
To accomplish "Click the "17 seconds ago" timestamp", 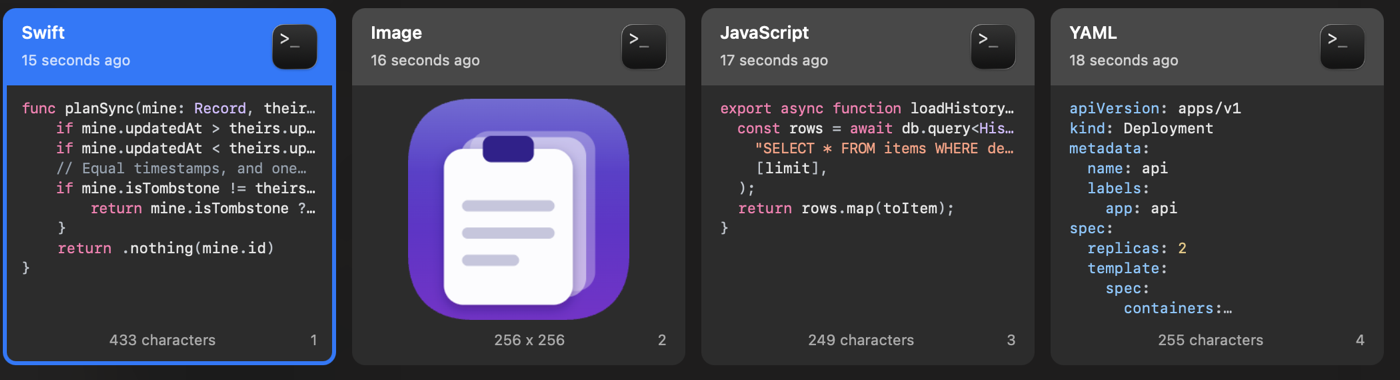I will 774,60.
